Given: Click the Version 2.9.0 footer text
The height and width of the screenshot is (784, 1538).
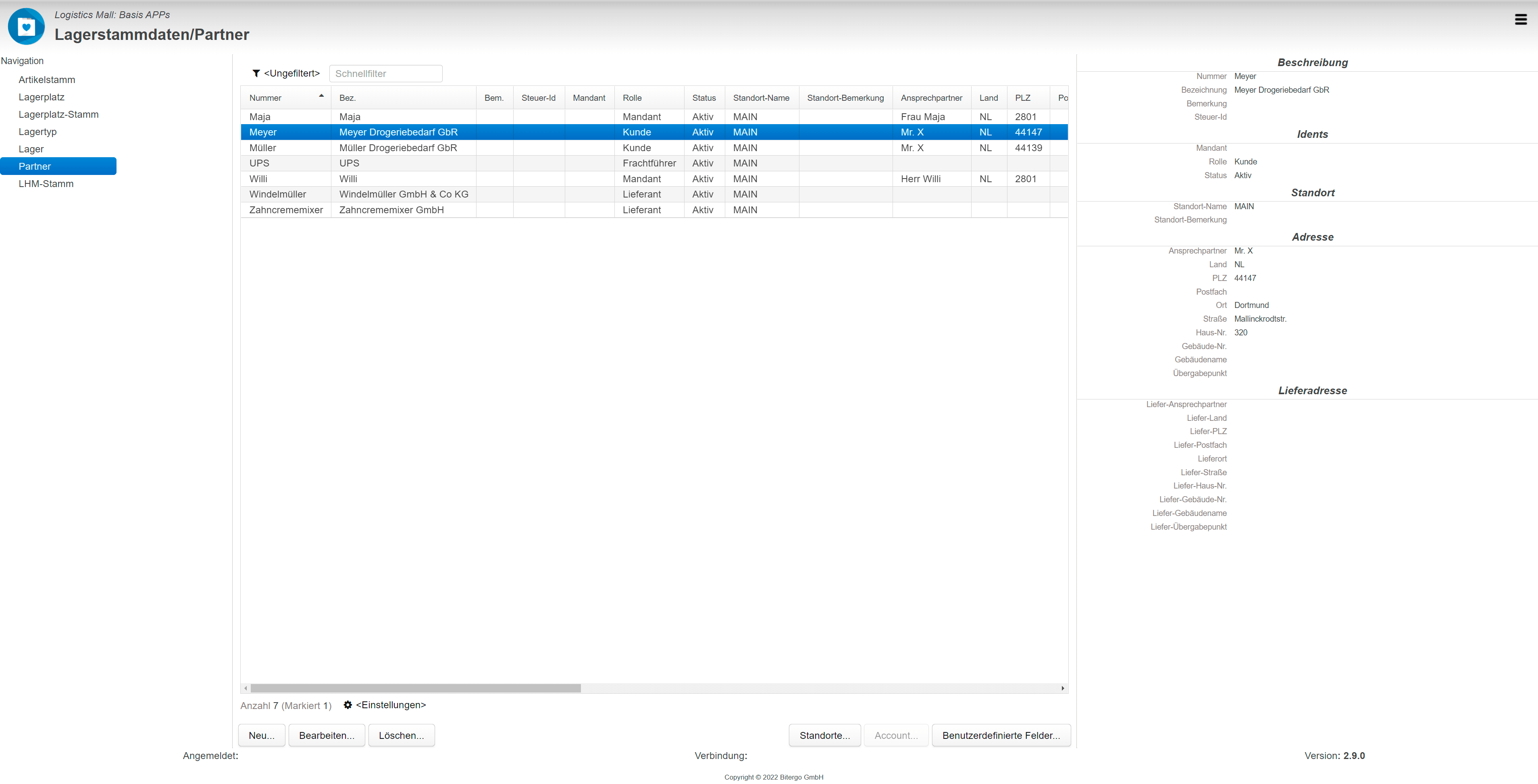Looking at the screenshot, I should click(1334, 755).
